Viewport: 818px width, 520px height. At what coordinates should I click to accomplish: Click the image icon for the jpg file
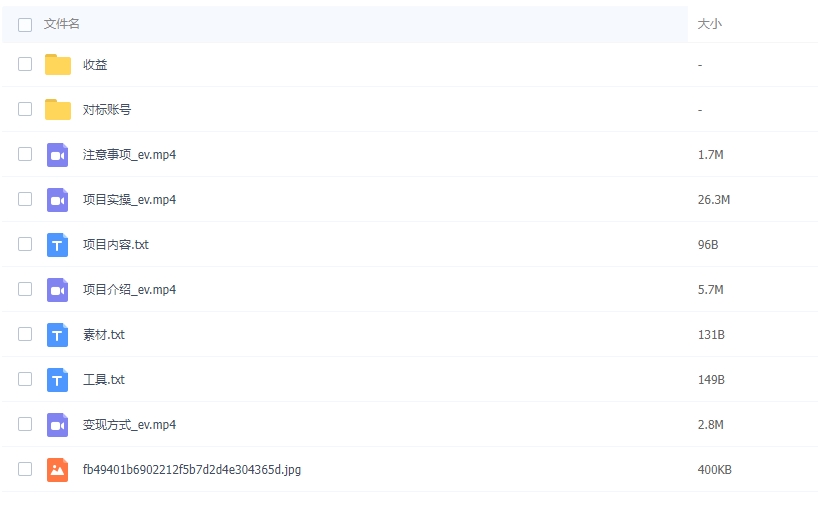pos(57,470)
